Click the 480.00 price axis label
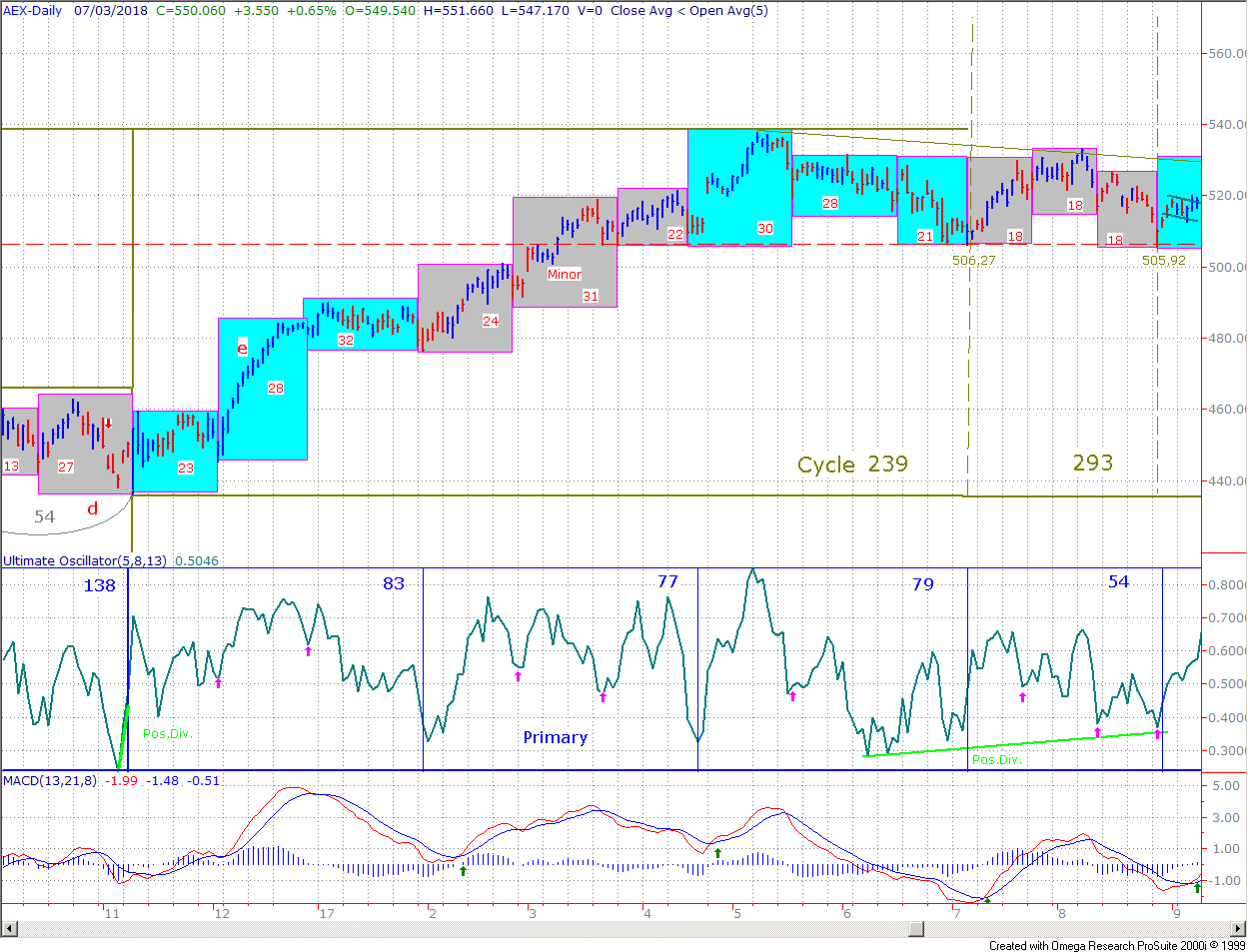Image resolution: width=1248 pixels, height=952 pixels. 1228,338
